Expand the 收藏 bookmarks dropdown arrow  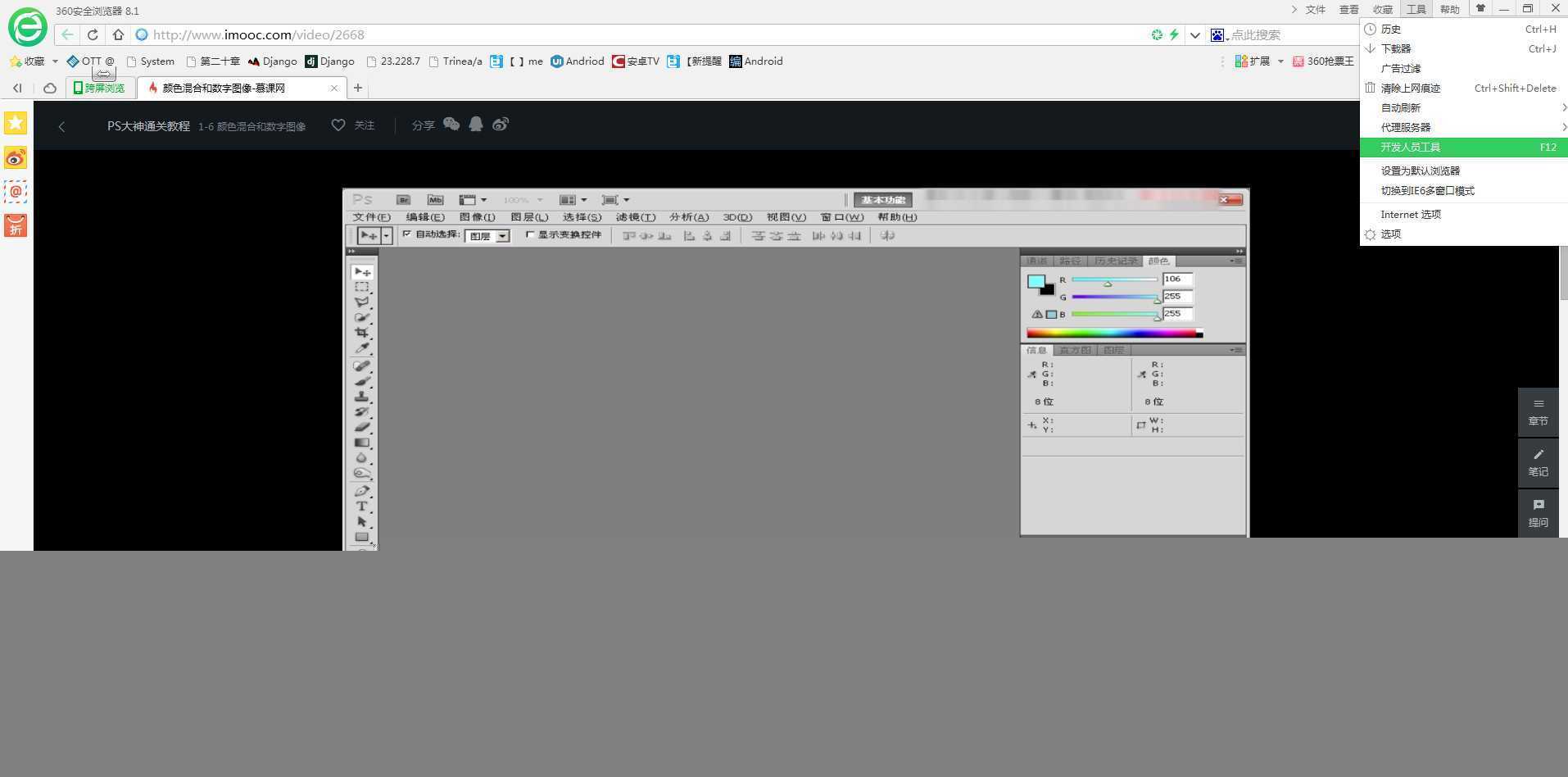(55, 61)
